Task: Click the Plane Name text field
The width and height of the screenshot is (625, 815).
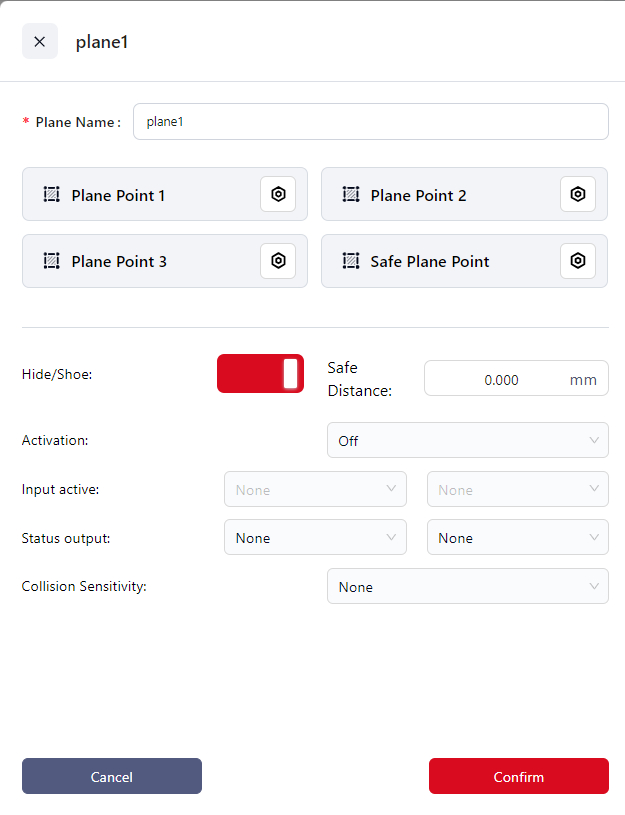Action: [x=370, y=122]
